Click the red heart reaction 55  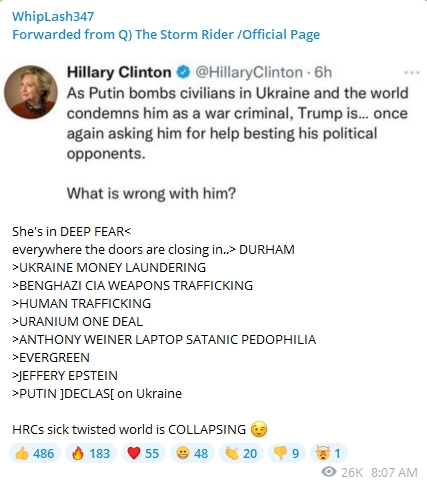(143, 453)
